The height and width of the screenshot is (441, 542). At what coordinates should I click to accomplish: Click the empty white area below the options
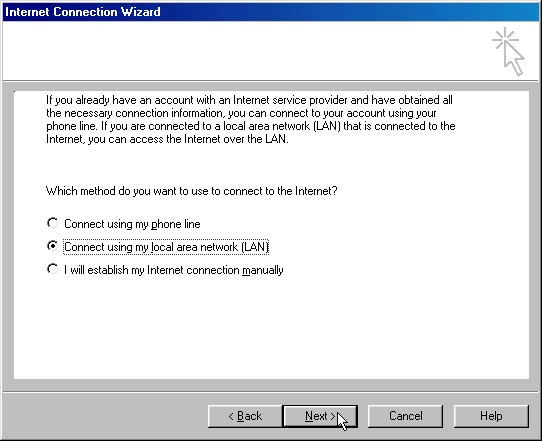point(271,328)
